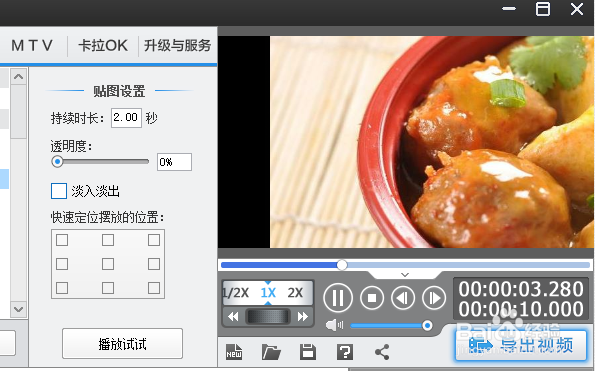The width and height of the screenshot is (595, 371).
Task: Position sticker at bottom-left checkbox
Action: pos(62,288)
